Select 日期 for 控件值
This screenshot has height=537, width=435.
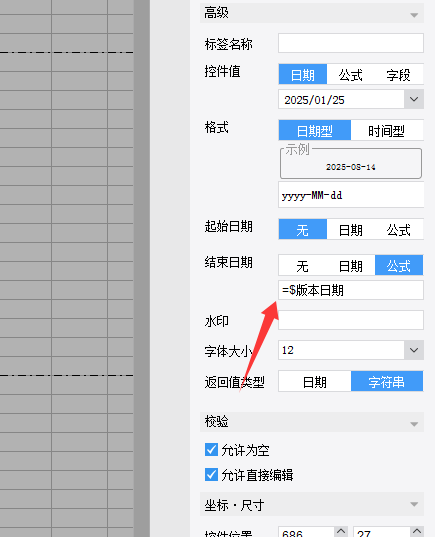303,74
